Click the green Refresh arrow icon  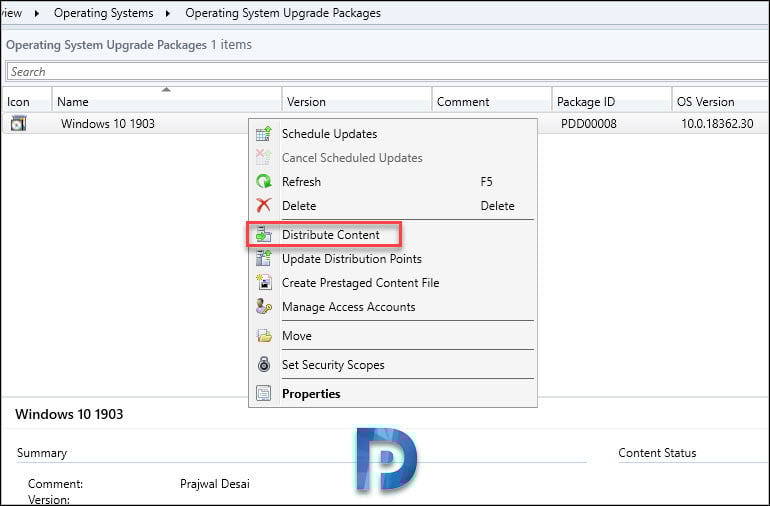tap(264, 182)
